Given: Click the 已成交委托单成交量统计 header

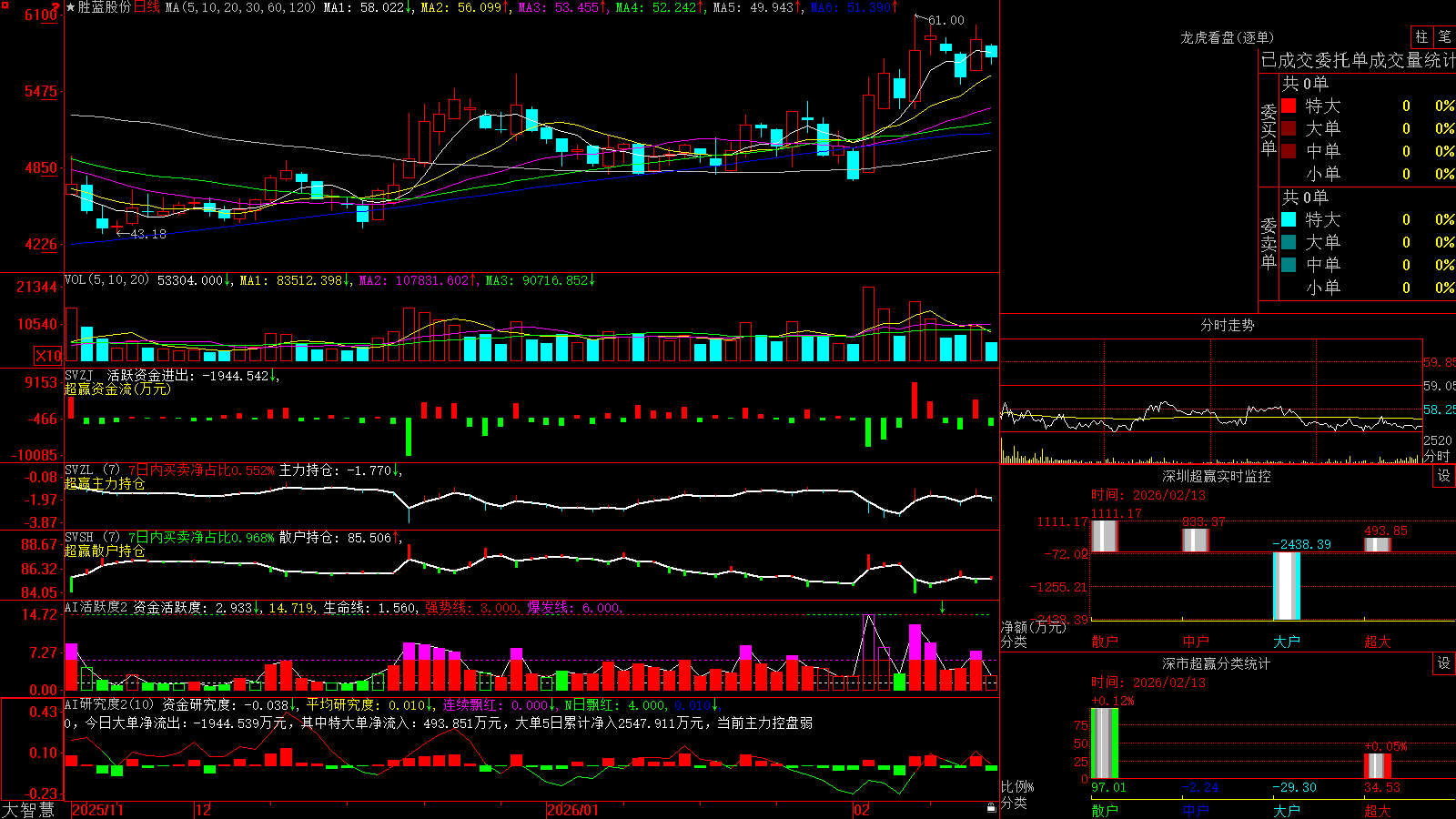Looking at the screenshot, I should pyautogui.click(x=1358, y=60).
